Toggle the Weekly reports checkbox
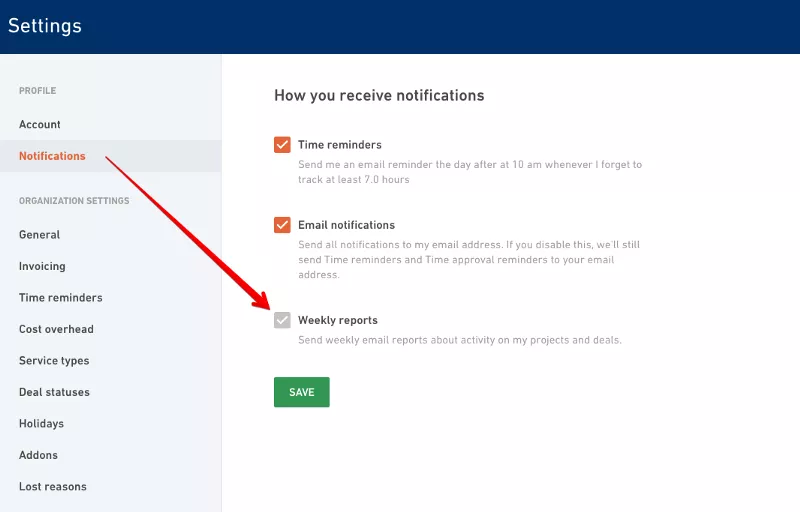The width and height of the screenshot is (800, 512). click(282, 320)
